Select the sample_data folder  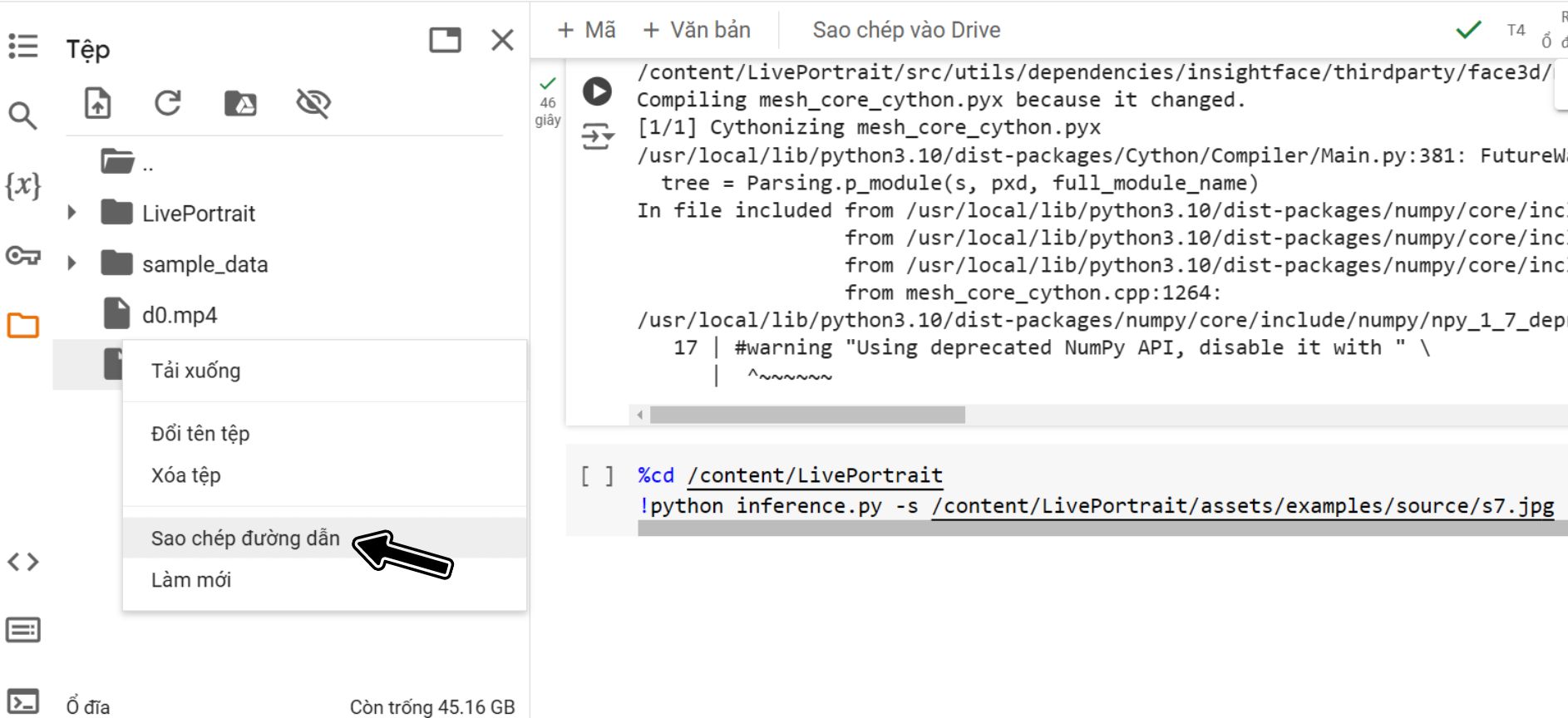pos(184,263)
